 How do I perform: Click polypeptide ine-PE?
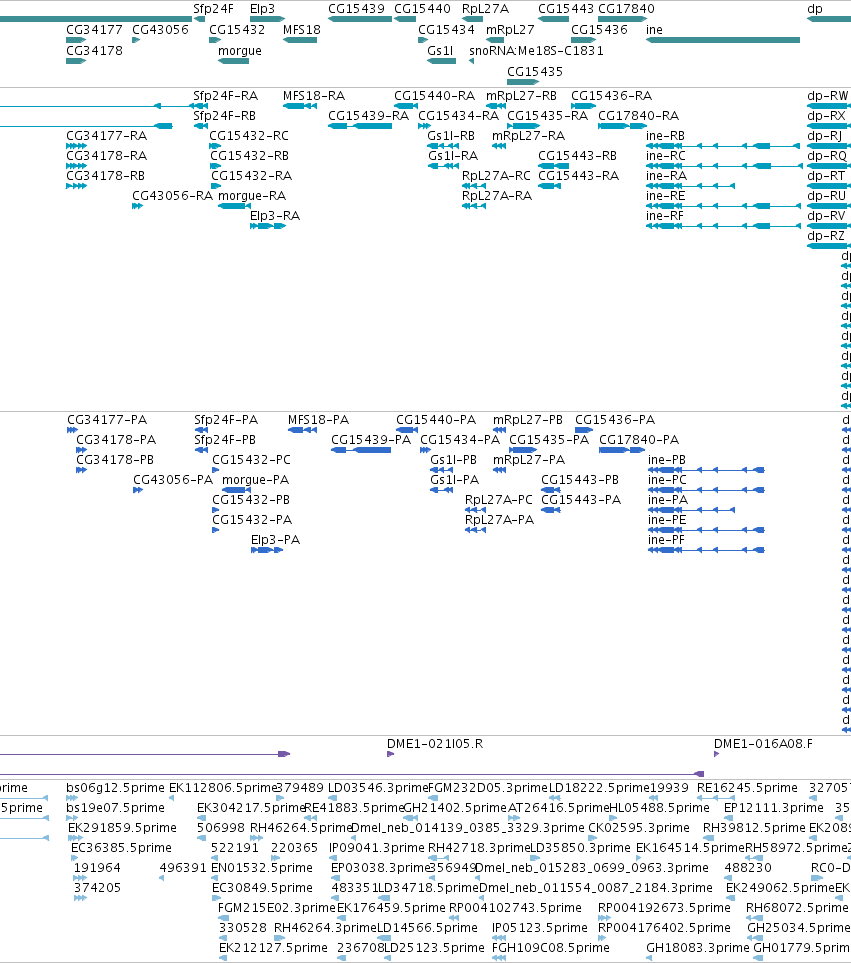click(x=667, y=520)
